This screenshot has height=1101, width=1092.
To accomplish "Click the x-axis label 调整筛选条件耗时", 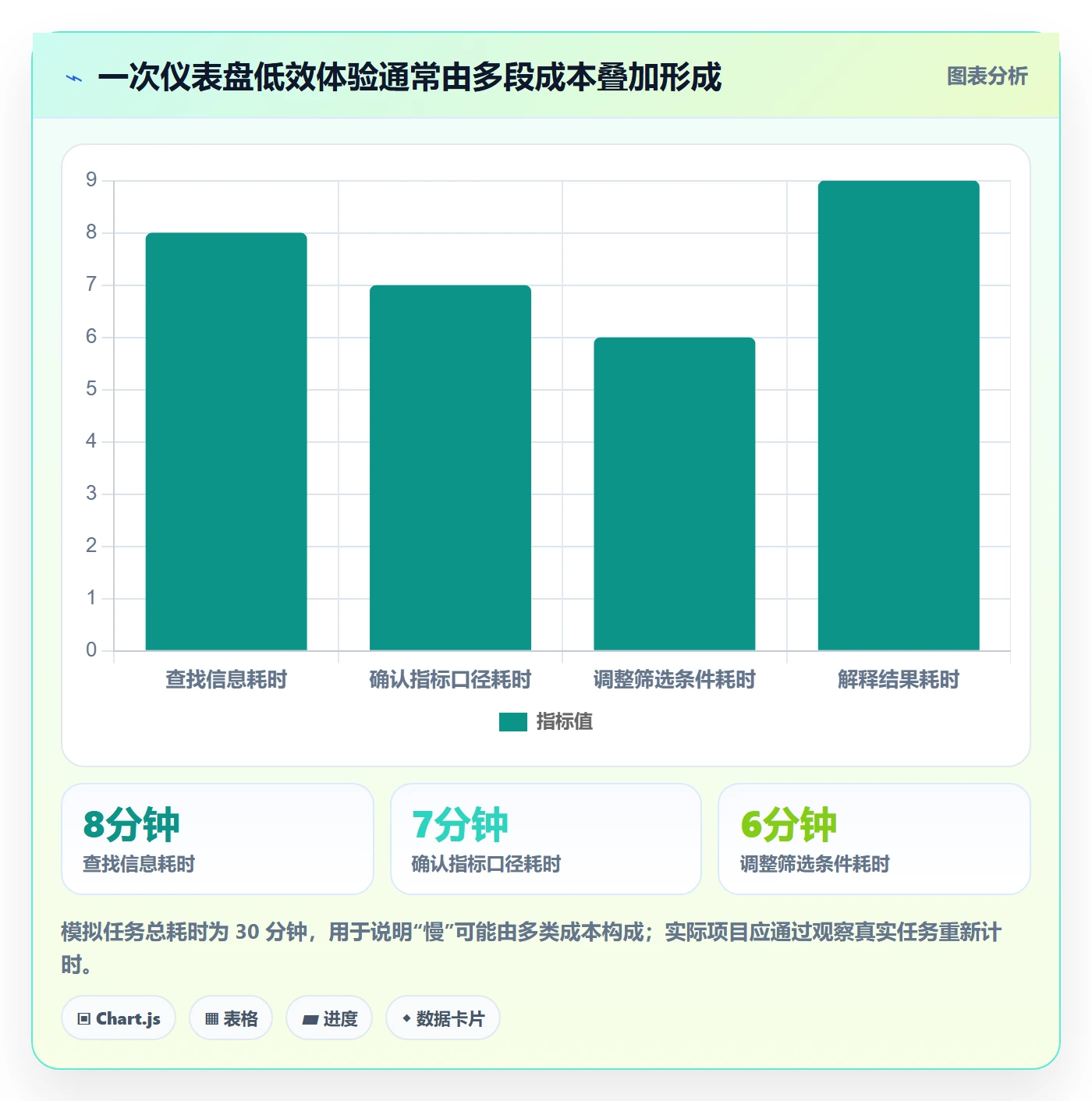I will pos(675,680).
